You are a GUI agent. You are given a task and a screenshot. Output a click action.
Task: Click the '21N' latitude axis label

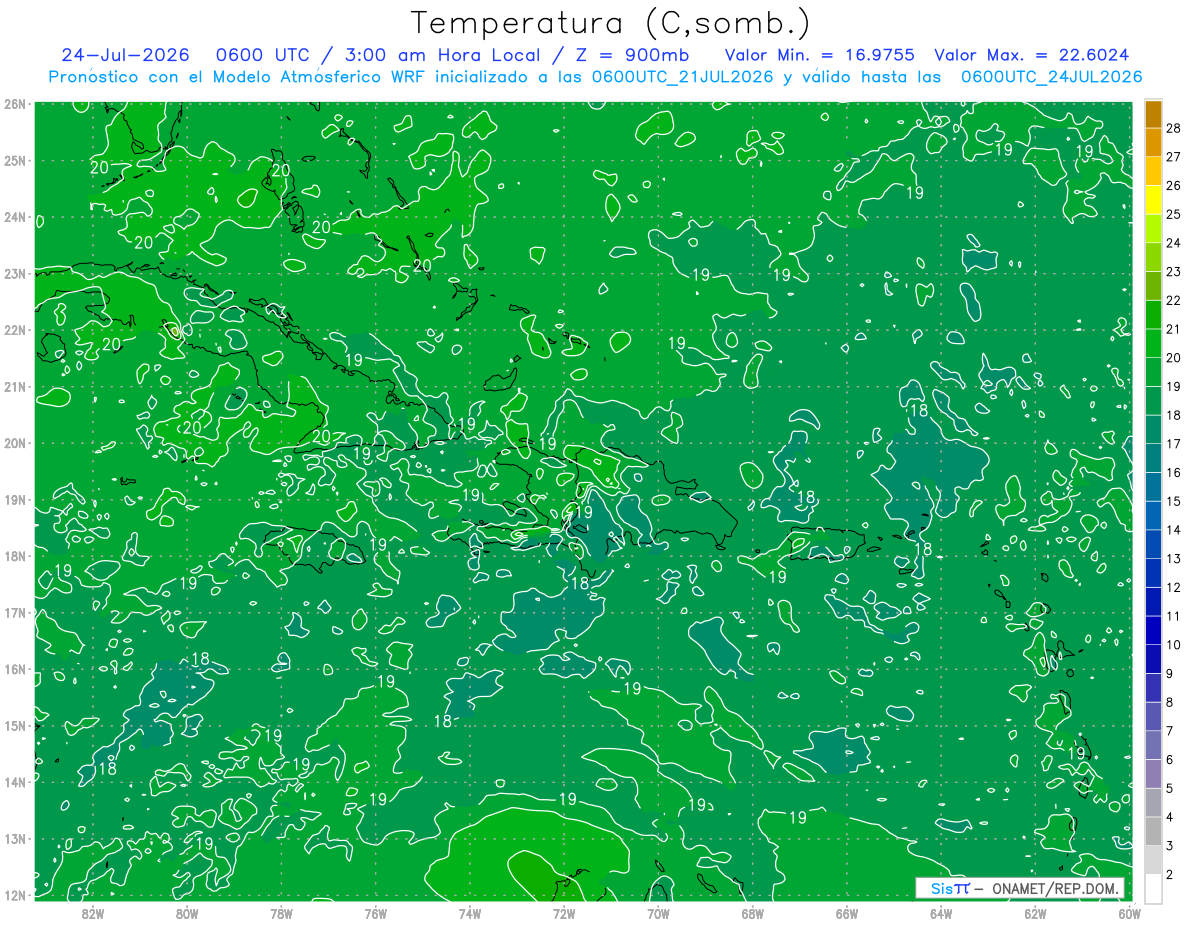(x=14, y=387)
